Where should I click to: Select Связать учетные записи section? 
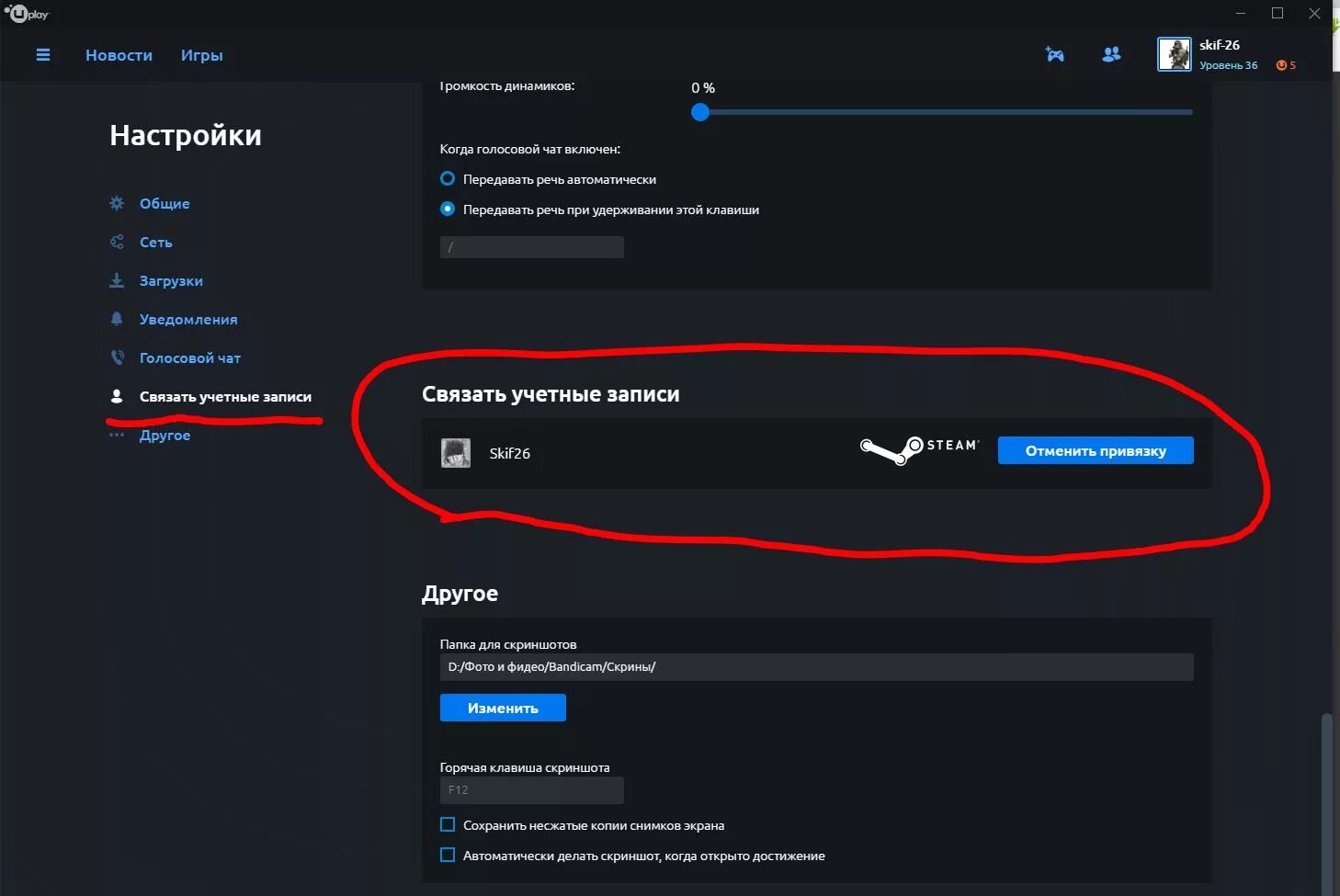(x=225, y=396)
